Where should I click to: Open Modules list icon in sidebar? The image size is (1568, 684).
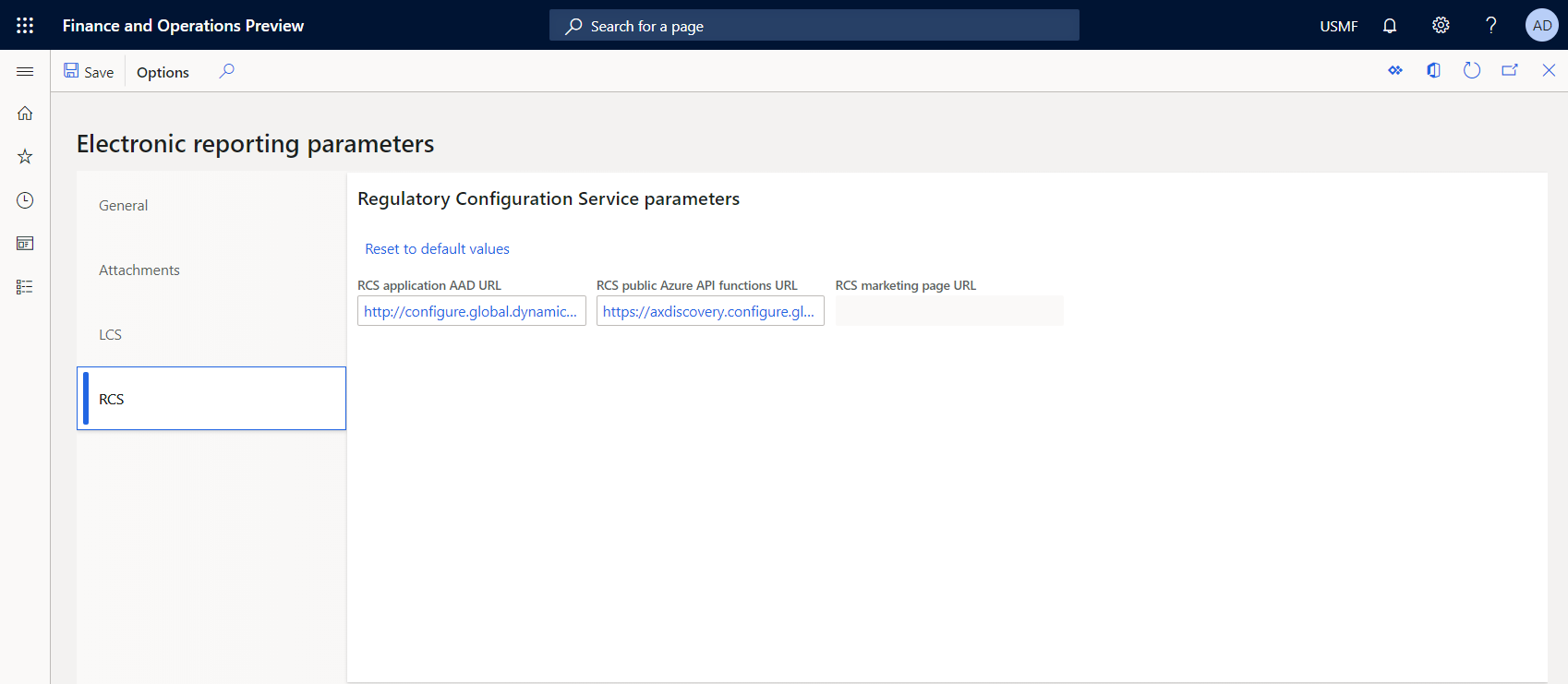[x=25, y=287]
